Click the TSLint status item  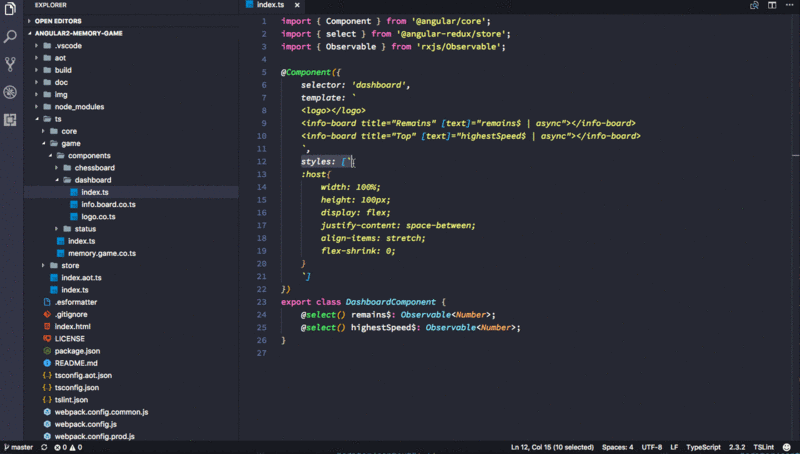(763, 447)
